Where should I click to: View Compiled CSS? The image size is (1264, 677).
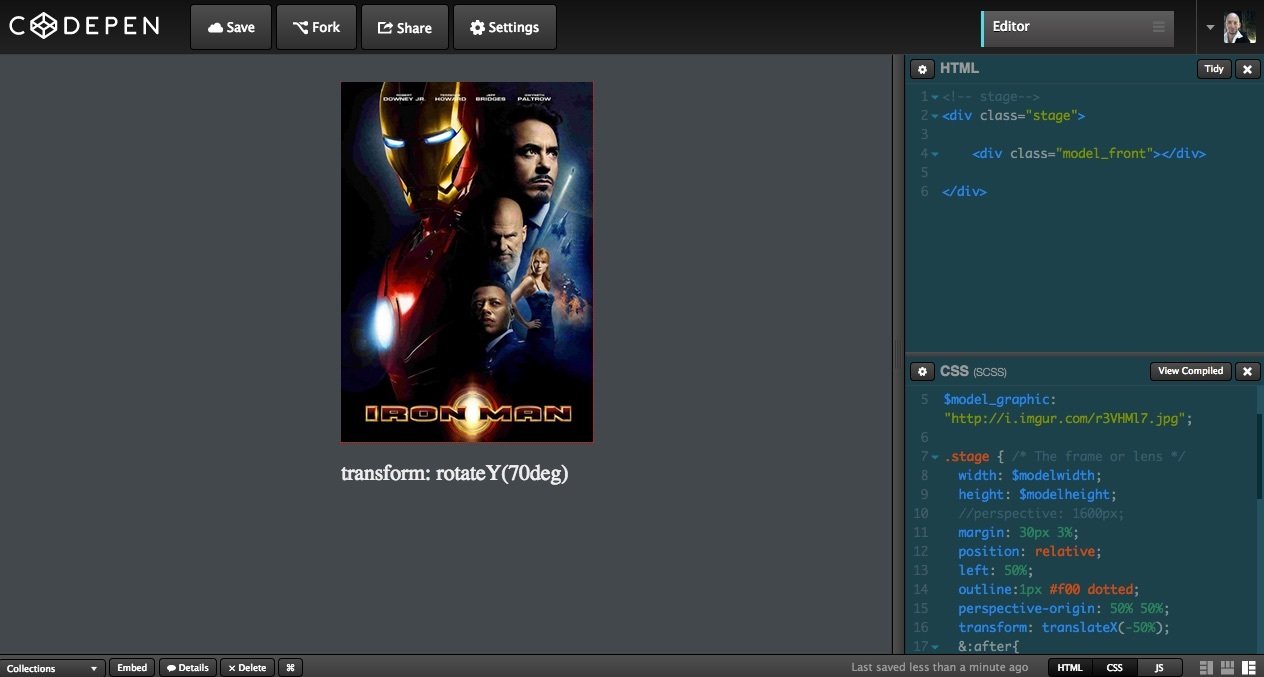coord(1190,371)
